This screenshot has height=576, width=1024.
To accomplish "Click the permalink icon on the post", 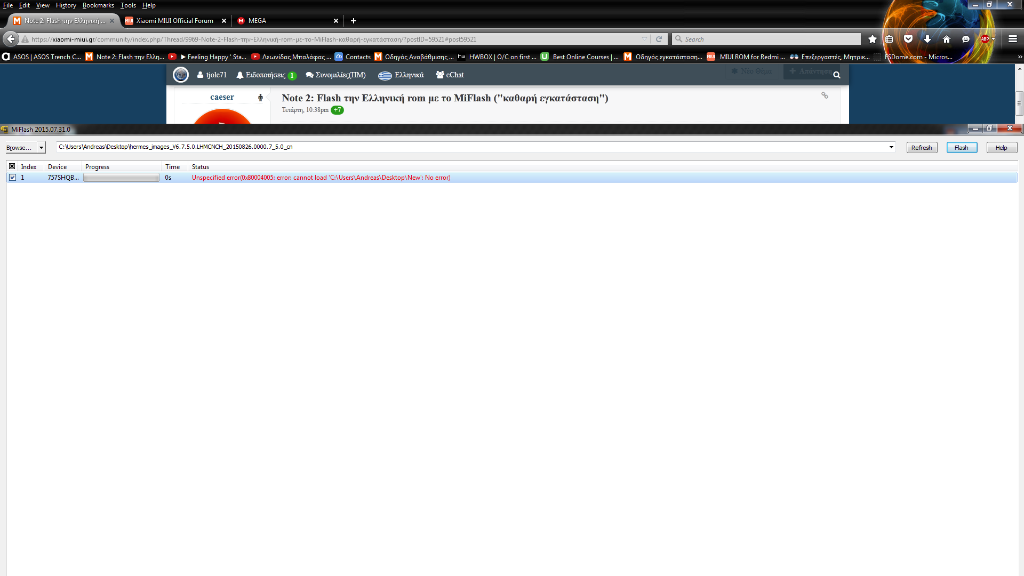I will [x=825, y=95].
